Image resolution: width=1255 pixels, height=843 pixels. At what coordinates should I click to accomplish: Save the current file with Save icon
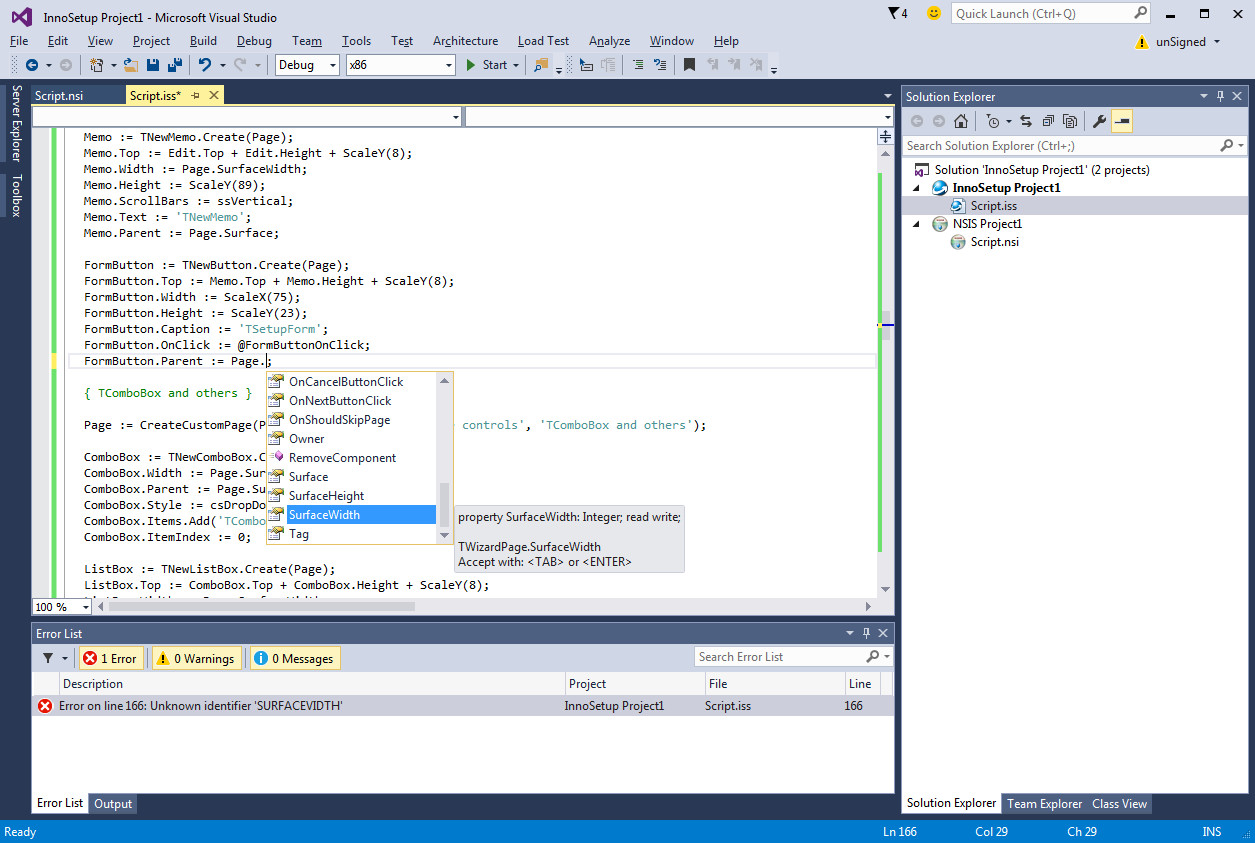[x=153, y=65]
